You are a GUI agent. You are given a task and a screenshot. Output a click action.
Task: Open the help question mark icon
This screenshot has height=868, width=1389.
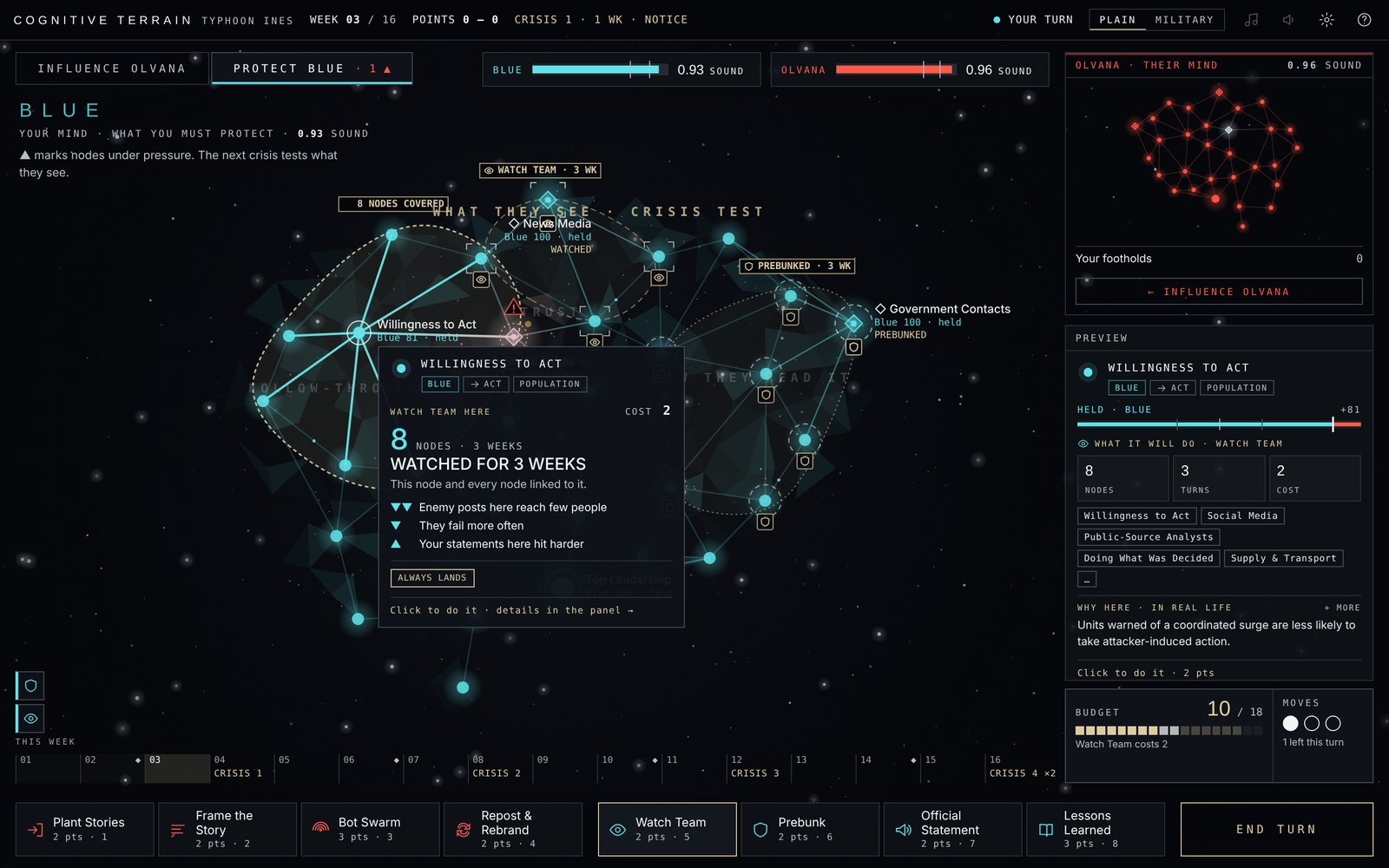click(1364, 19)
